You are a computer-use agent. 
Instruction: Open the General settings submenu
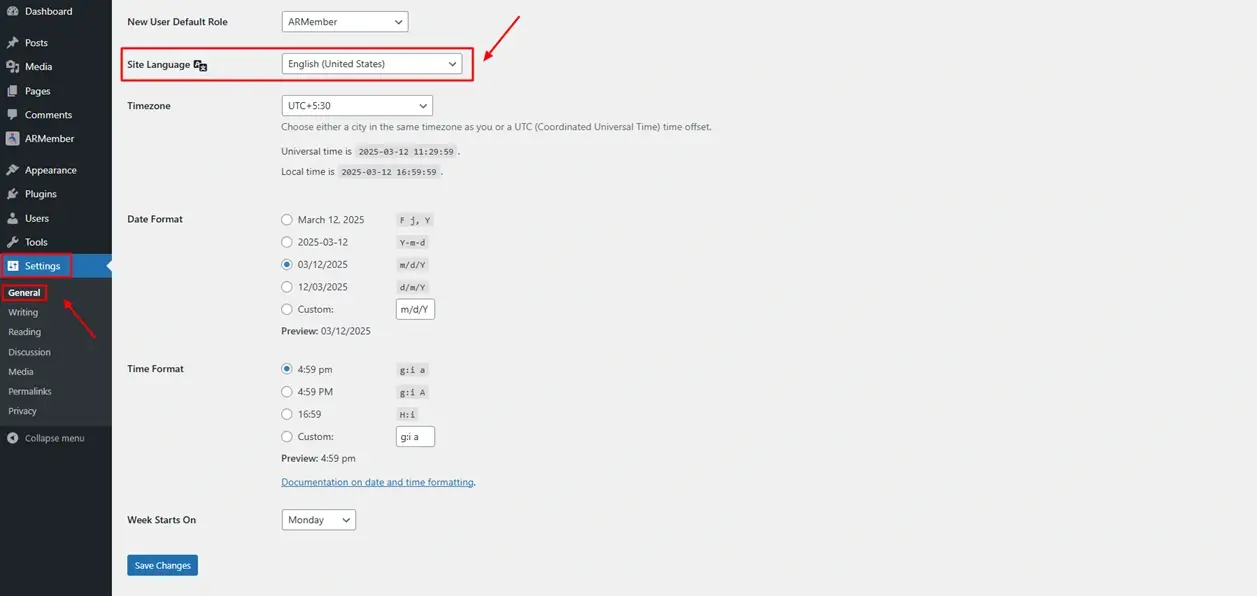(24, 293)
